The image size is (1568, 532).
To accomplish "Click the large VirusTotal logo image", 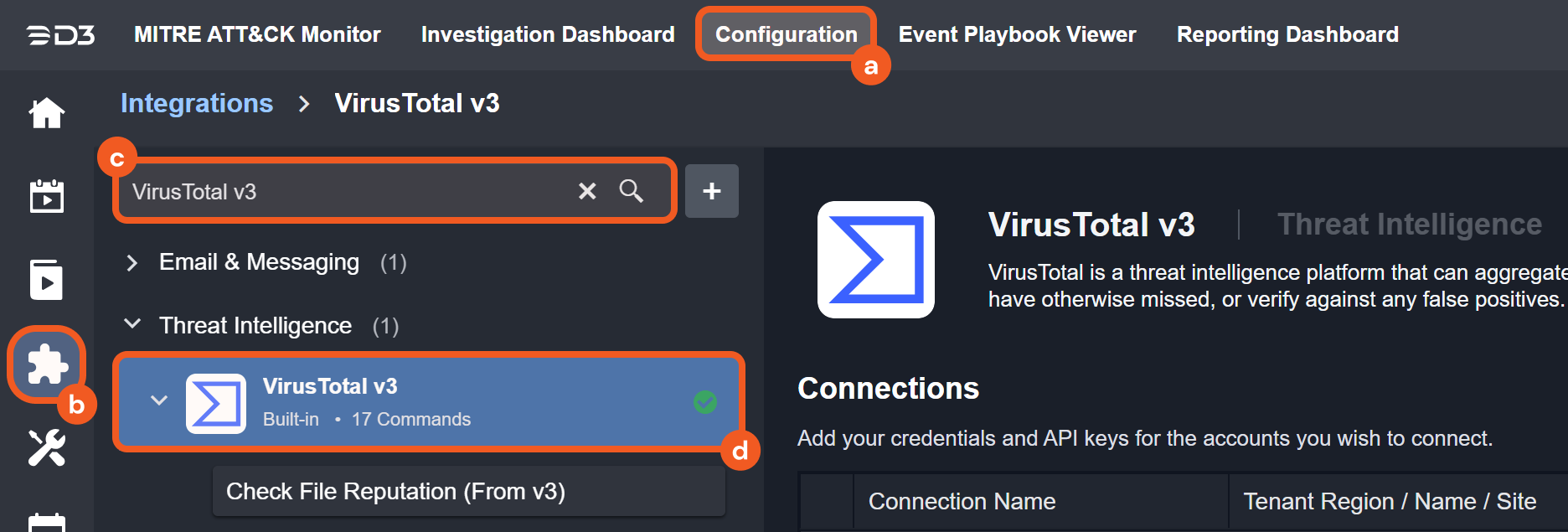I will point(875,260).
